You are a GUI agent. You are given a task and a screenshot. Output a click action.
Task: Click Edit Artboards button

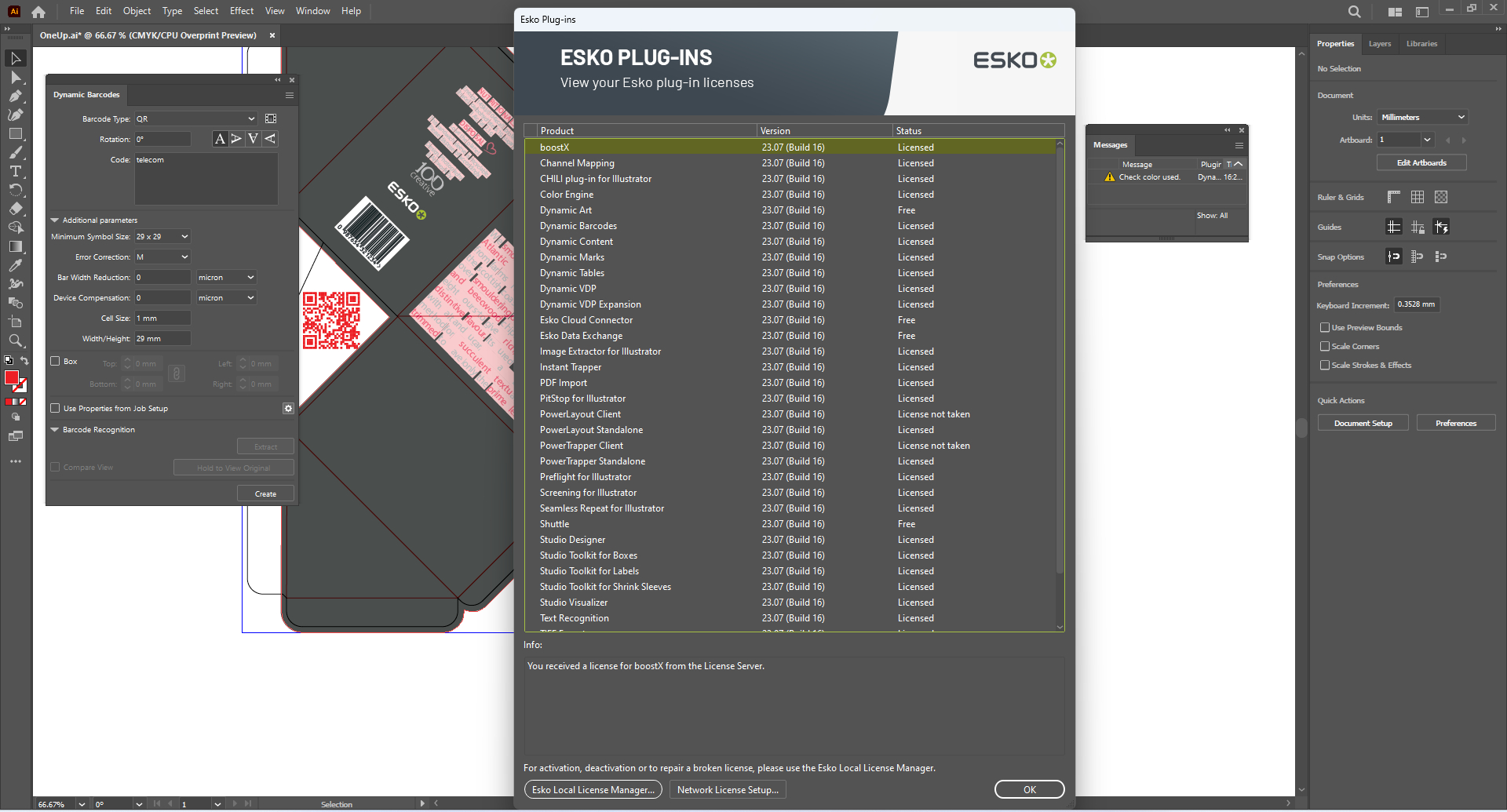click(x=1421, y=162)
